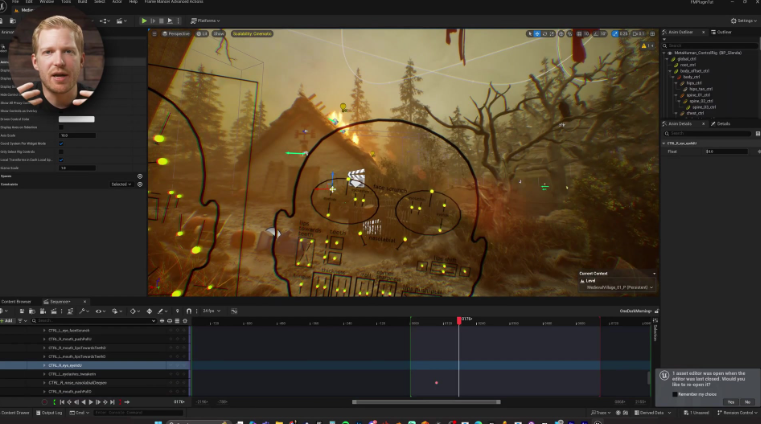The height and width of the screenshot is (424, 761).
Task: Click the Sequencer horizontal timeline scrollbar
Action: 426,402
